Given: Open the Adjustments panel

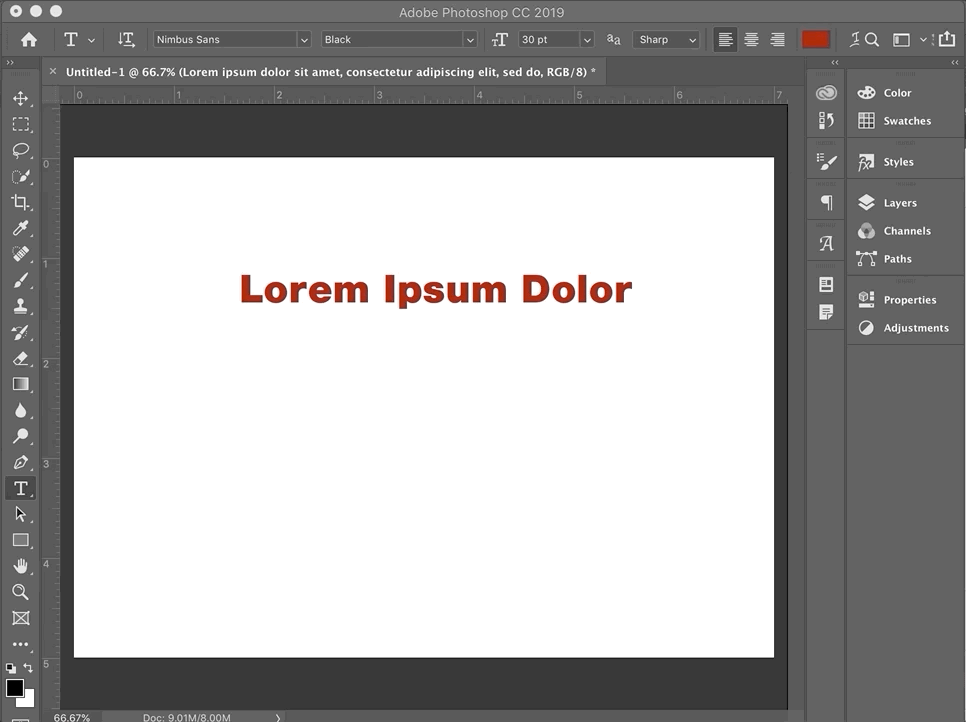Looking at the screenshot, I should point(905,328).
